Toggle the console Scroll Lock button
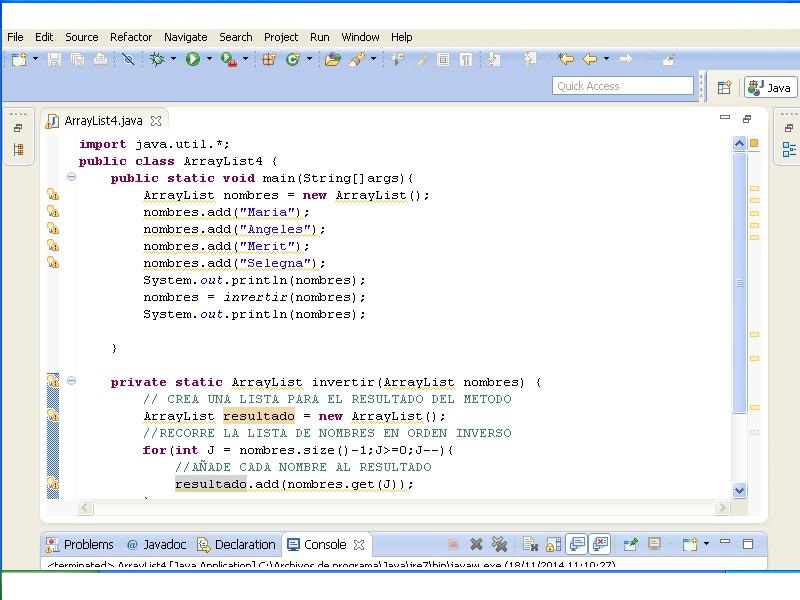This screenshot has height=600, width=800. coord(553,545)
